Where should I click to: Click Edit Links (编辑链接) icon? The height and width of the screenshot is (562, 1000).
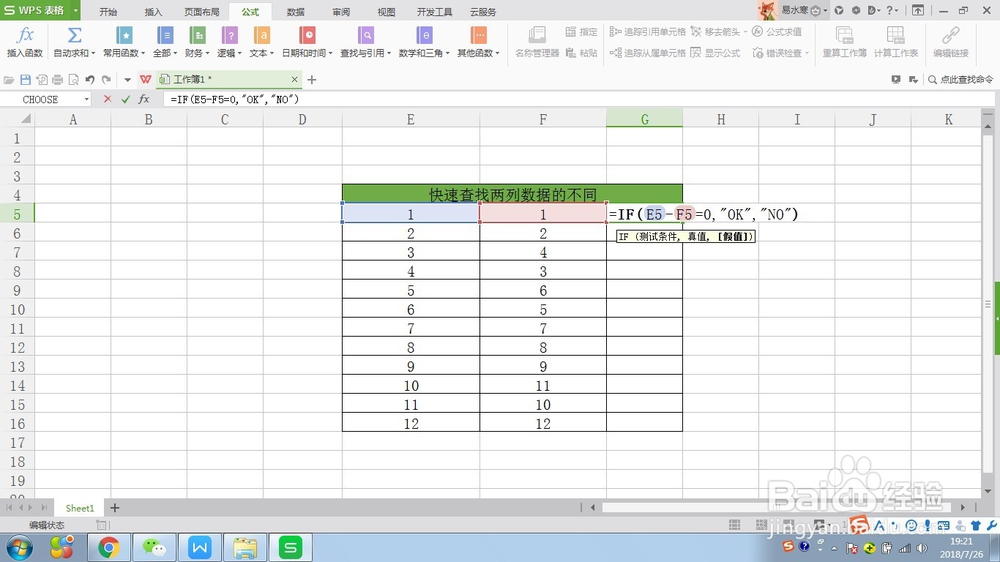click(950, 41)
